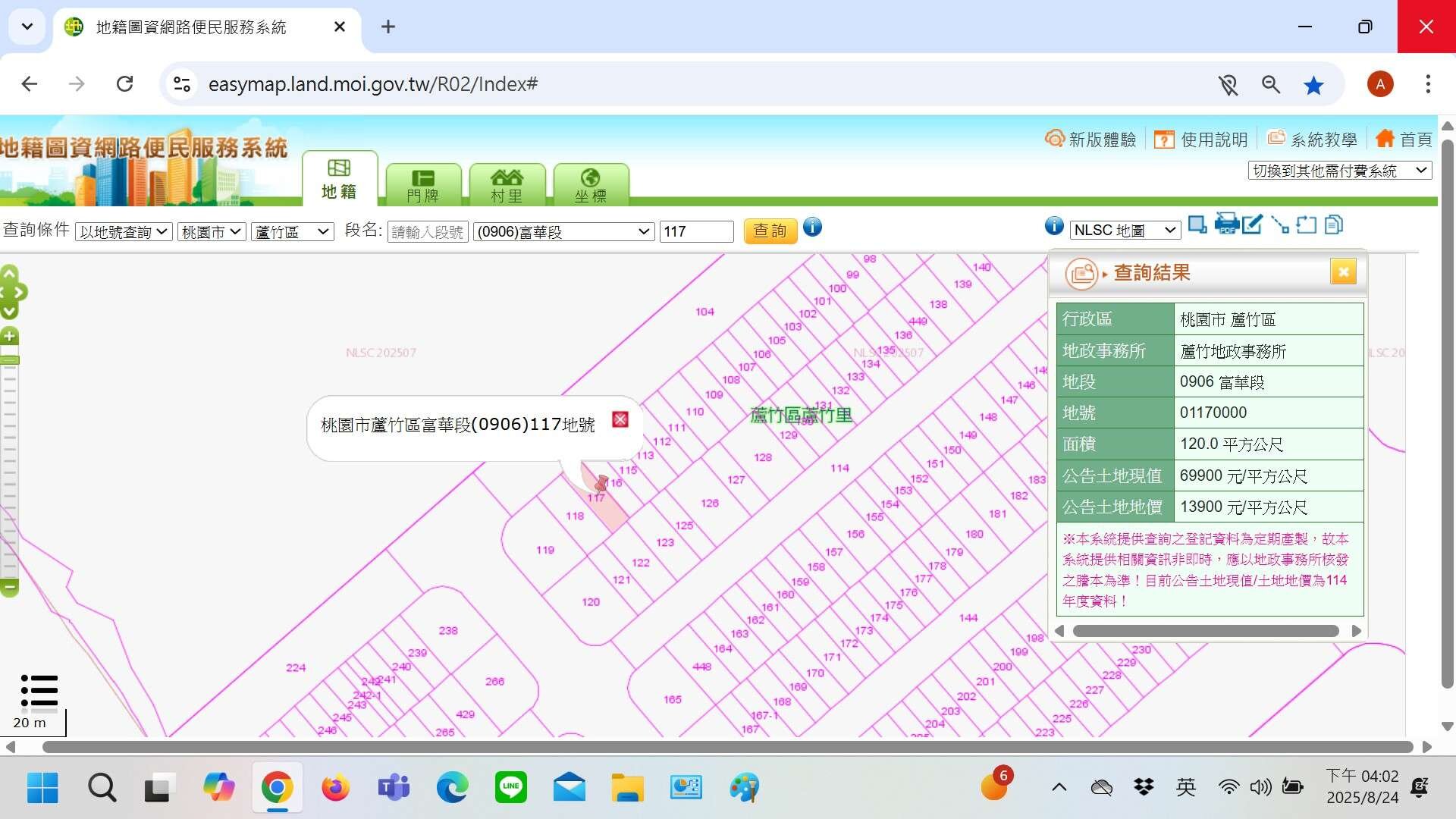The image size is (1456, 819).
Task: Open the NLSC 地圖 basemap dropdown
Action: coord(1125,230)
